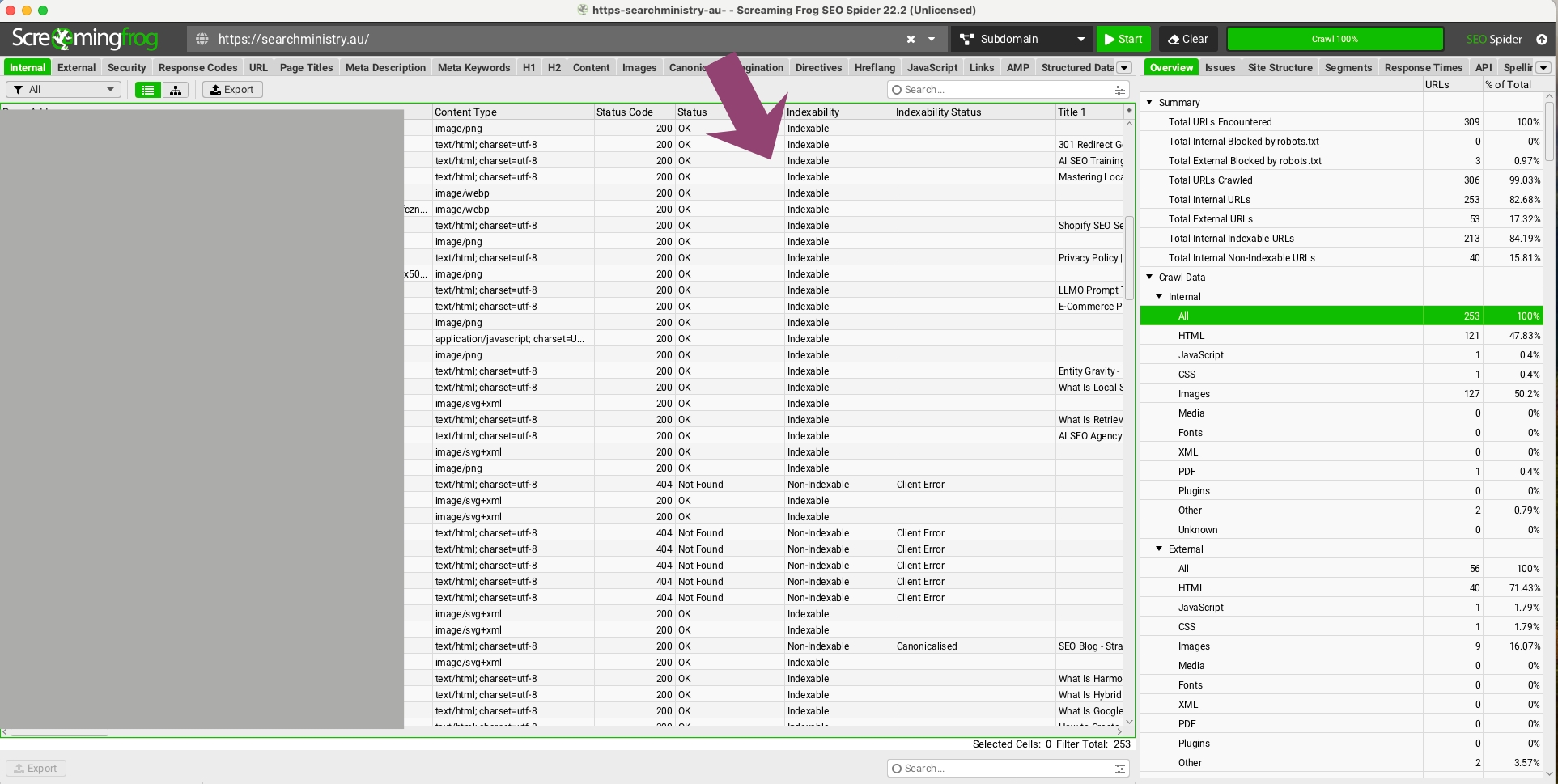Click the Canonicalised indexability status cell
The width and height of the screenshot is (1558, 784).
click(974, 646)
